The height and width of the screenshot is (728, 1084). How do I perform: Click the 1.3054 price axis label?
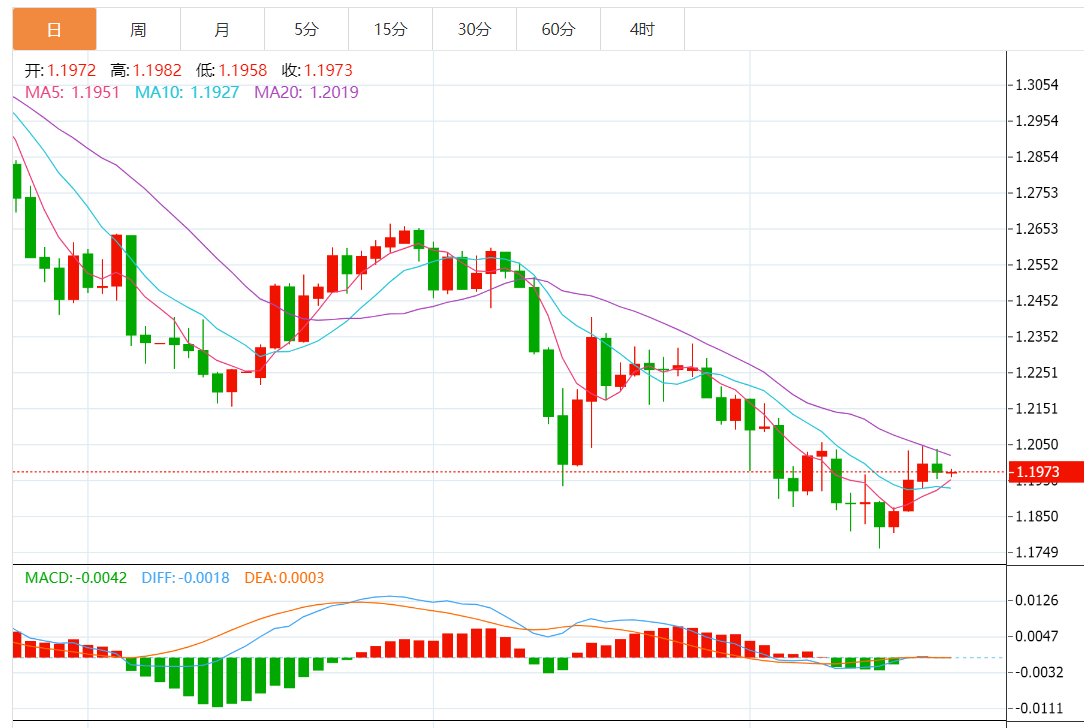point(1036,85)
